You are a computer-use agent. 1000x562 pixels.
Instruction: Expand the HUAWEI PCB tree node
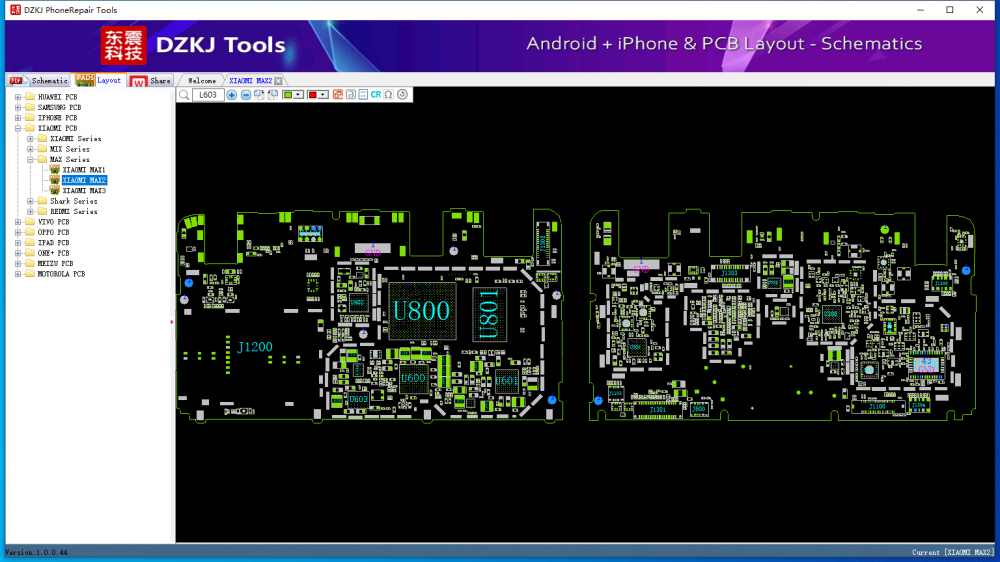[x=18, y=97]
